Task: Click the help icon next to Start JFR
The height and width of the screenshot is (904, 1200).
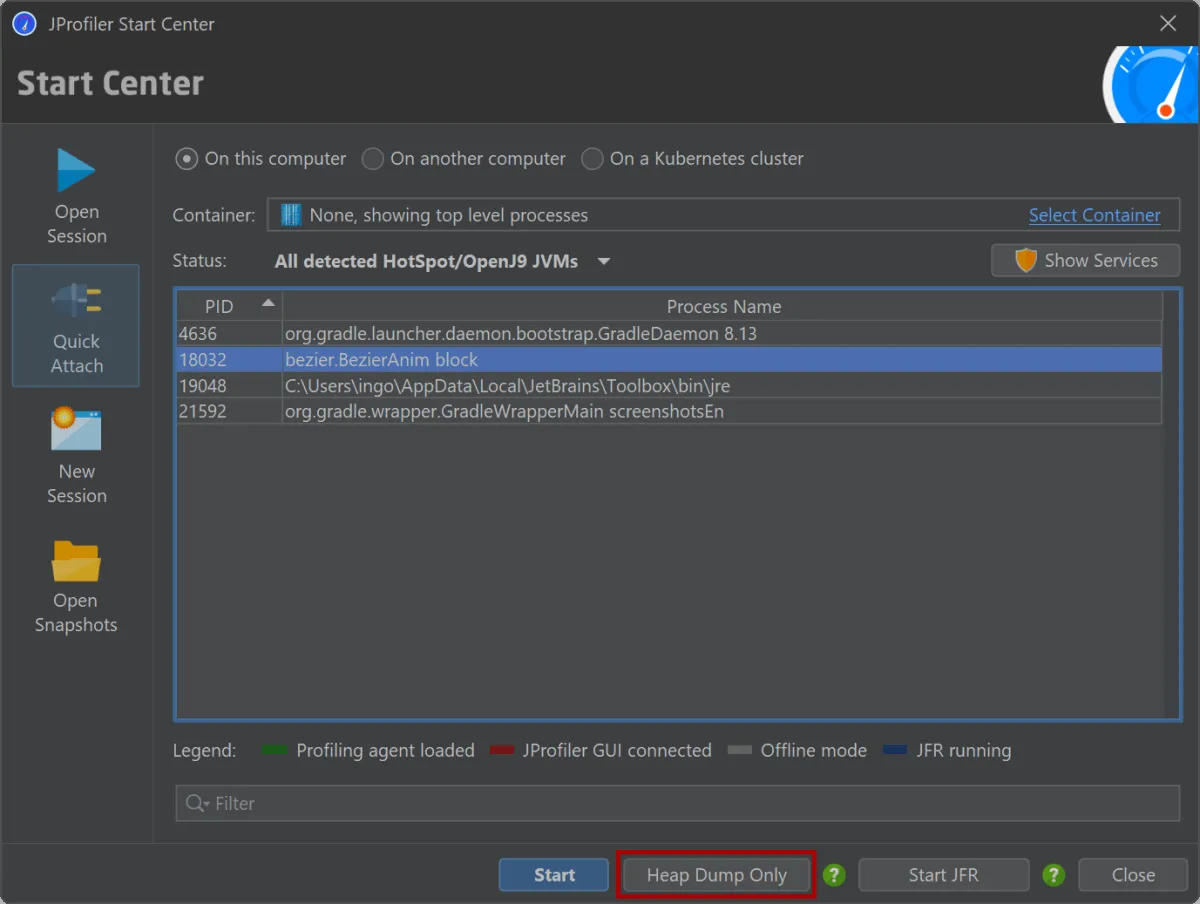Action: click(x=1053, y=875)
